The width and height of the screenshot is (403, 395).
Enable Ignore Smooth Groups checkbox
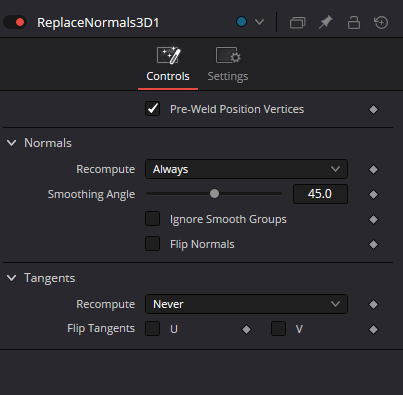(x=152, y=219)
